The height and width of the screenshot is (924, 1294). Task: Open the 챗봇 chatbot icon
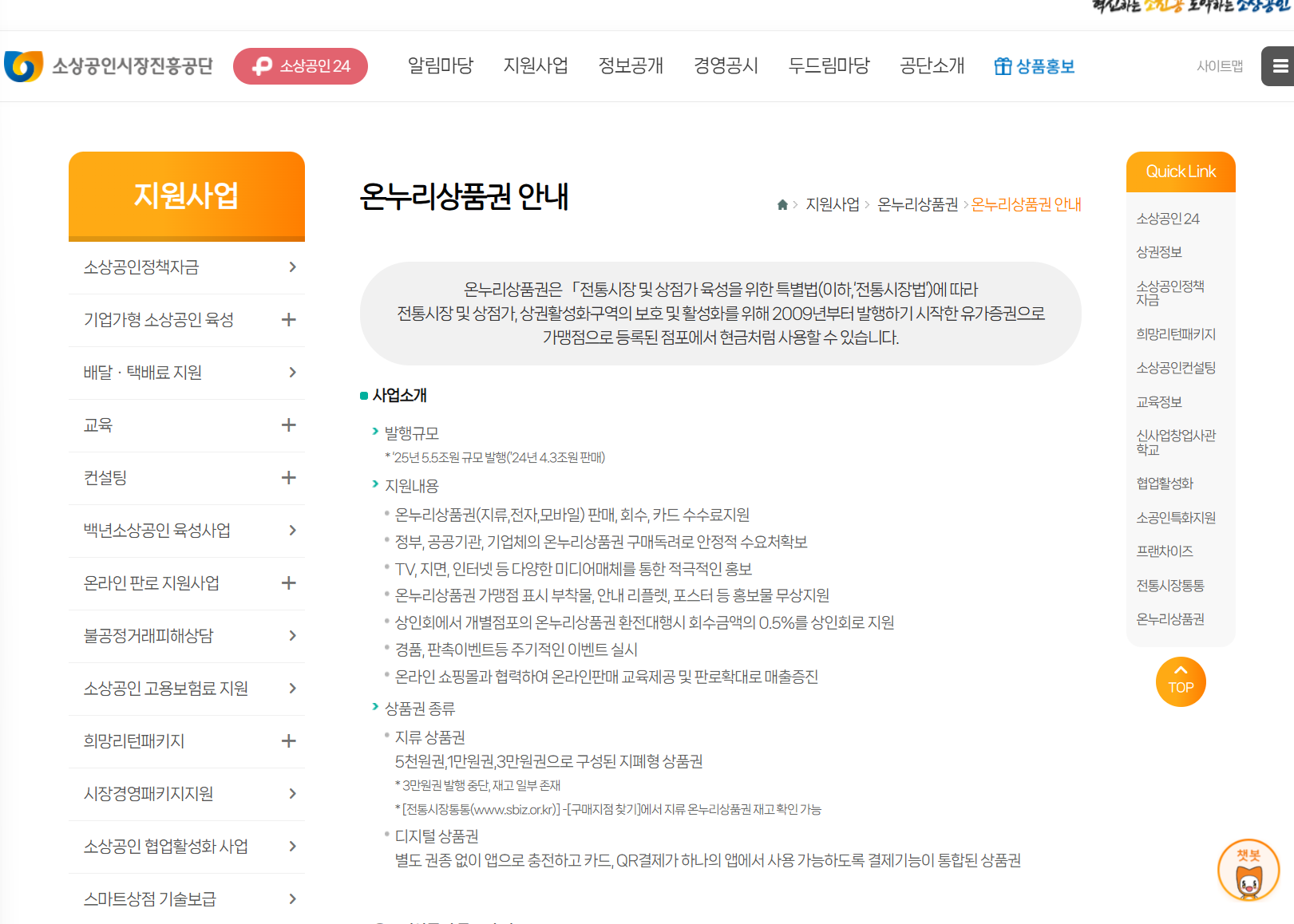pos(1248,870)
